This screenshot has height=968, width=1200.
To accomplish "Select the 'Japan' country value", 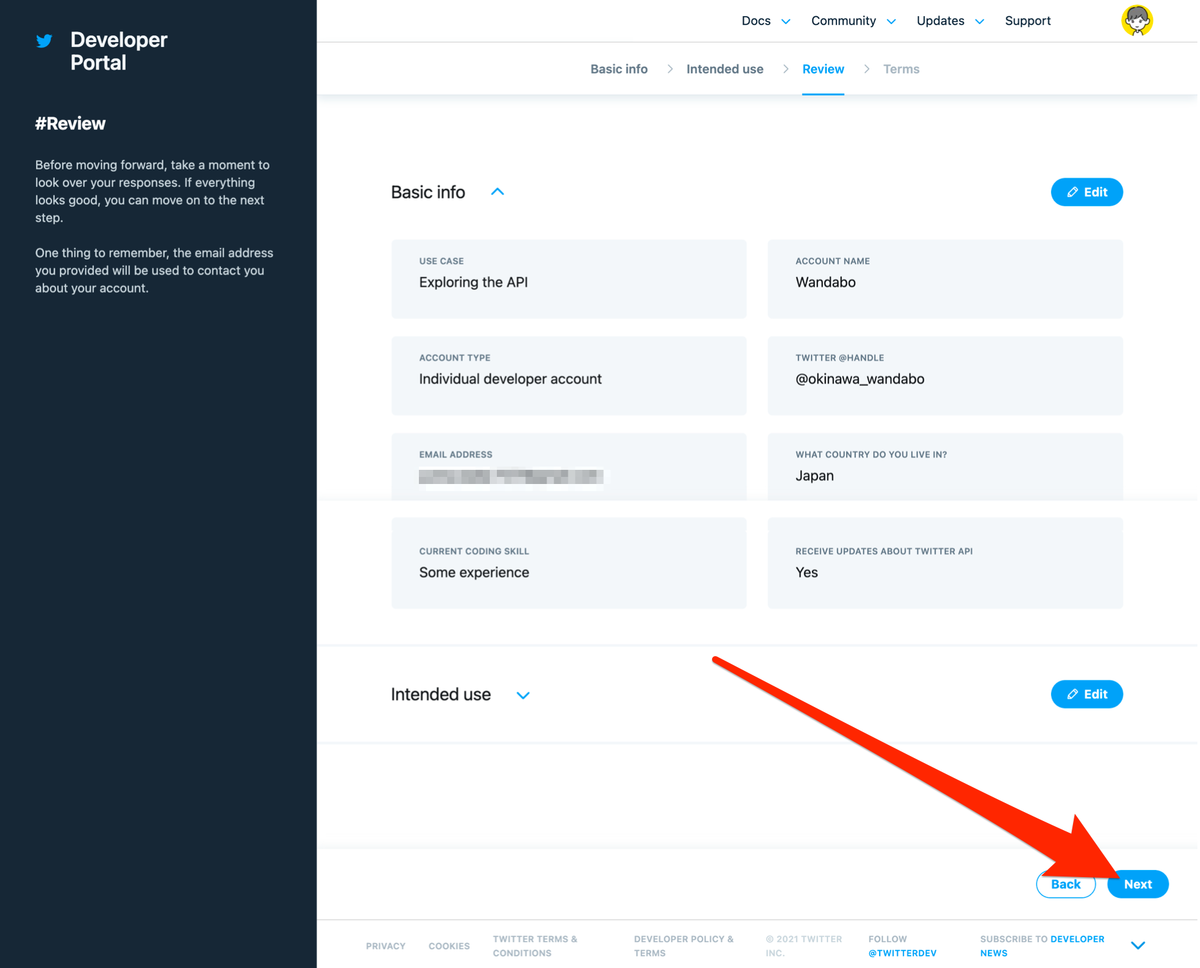I will coord(814,476).
